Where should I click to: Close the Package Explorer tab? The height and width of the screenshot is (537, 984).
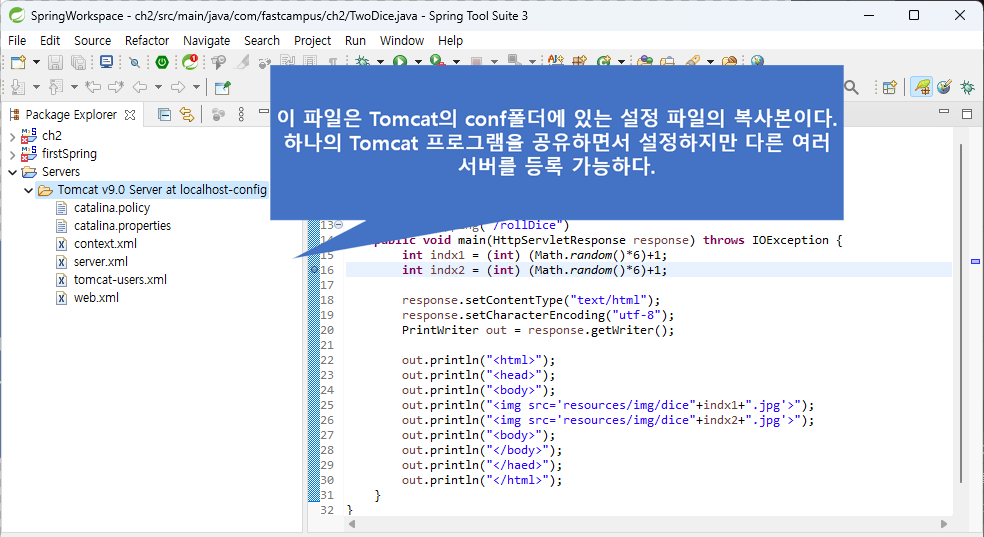point(130,115)
